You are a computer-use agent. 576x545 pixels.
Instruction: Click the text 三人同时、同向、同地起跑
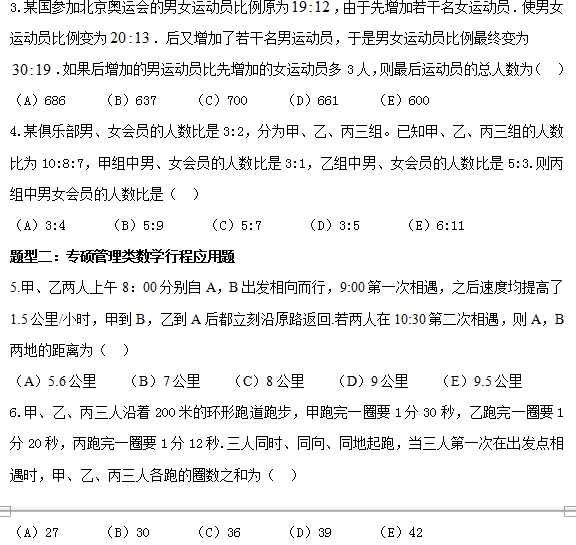click(310, 444)
